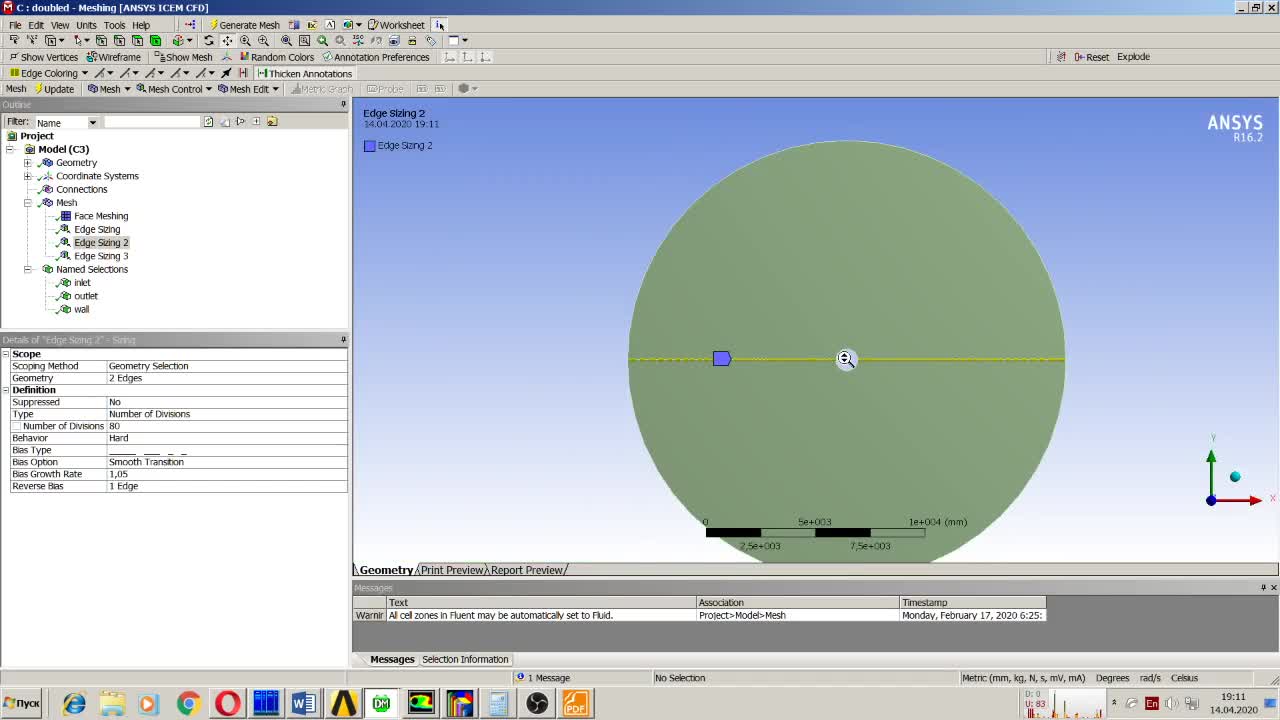Open the Mesh Control dropdown

(174, 89)
